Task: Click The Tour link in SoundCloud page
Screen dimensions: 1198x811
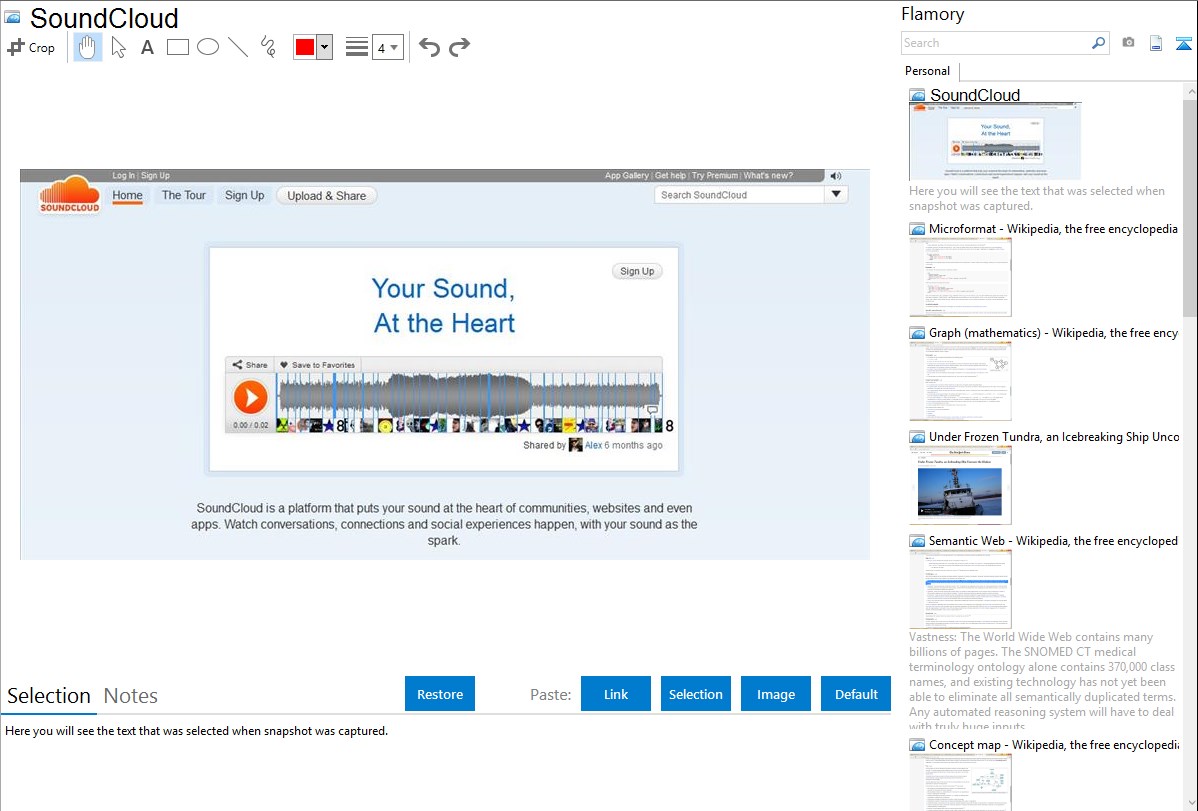Action: (183, 195)
